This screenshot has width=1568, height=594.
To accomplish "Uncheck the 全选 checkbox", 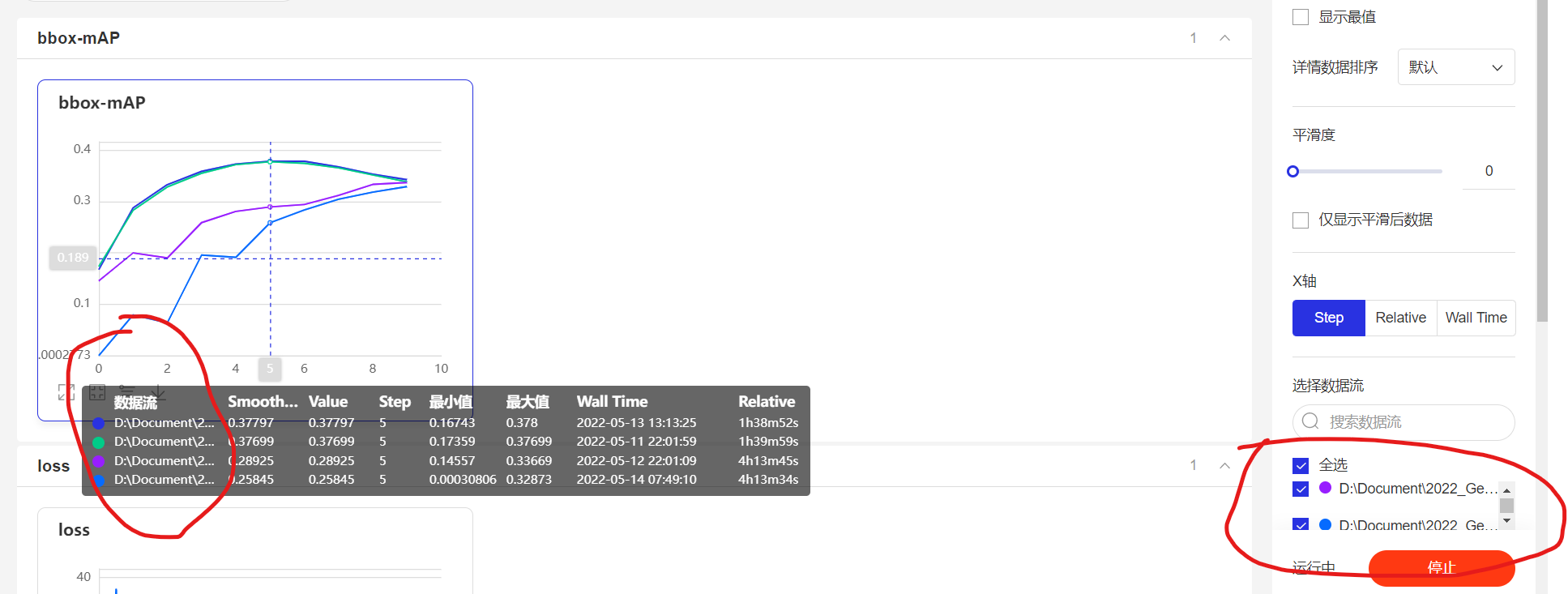I will pos(1301,465).
